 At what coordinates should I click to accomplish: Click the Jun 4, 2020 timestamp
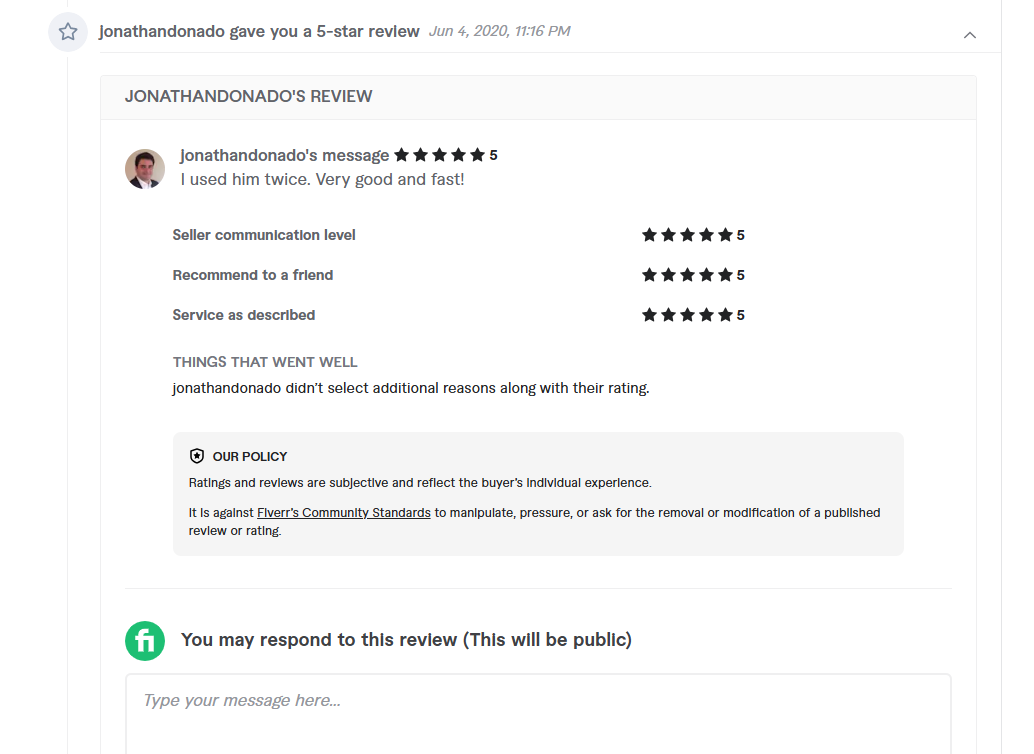499,31
